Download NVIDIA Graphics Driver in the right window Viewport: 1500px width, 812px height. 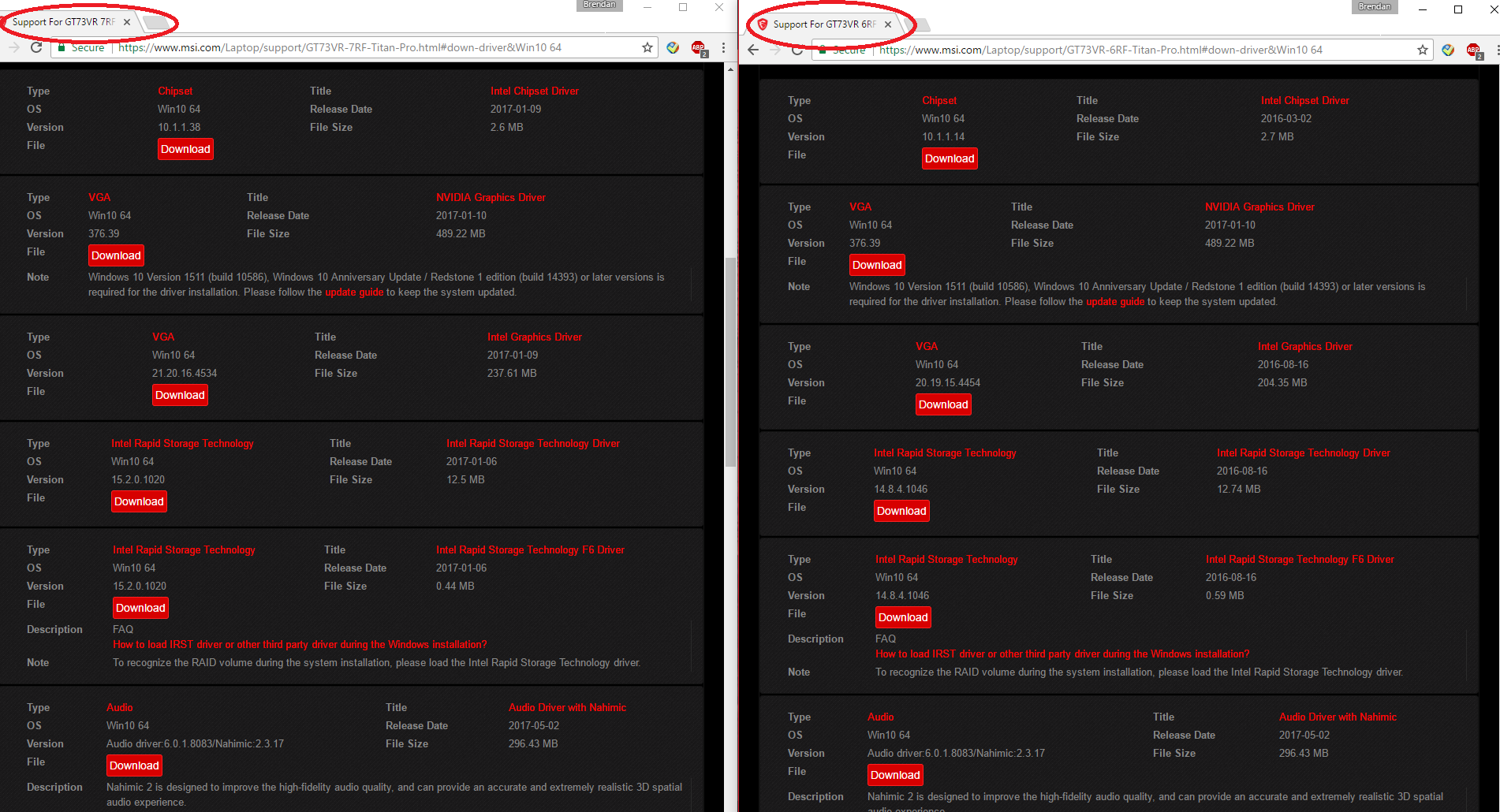877,265
